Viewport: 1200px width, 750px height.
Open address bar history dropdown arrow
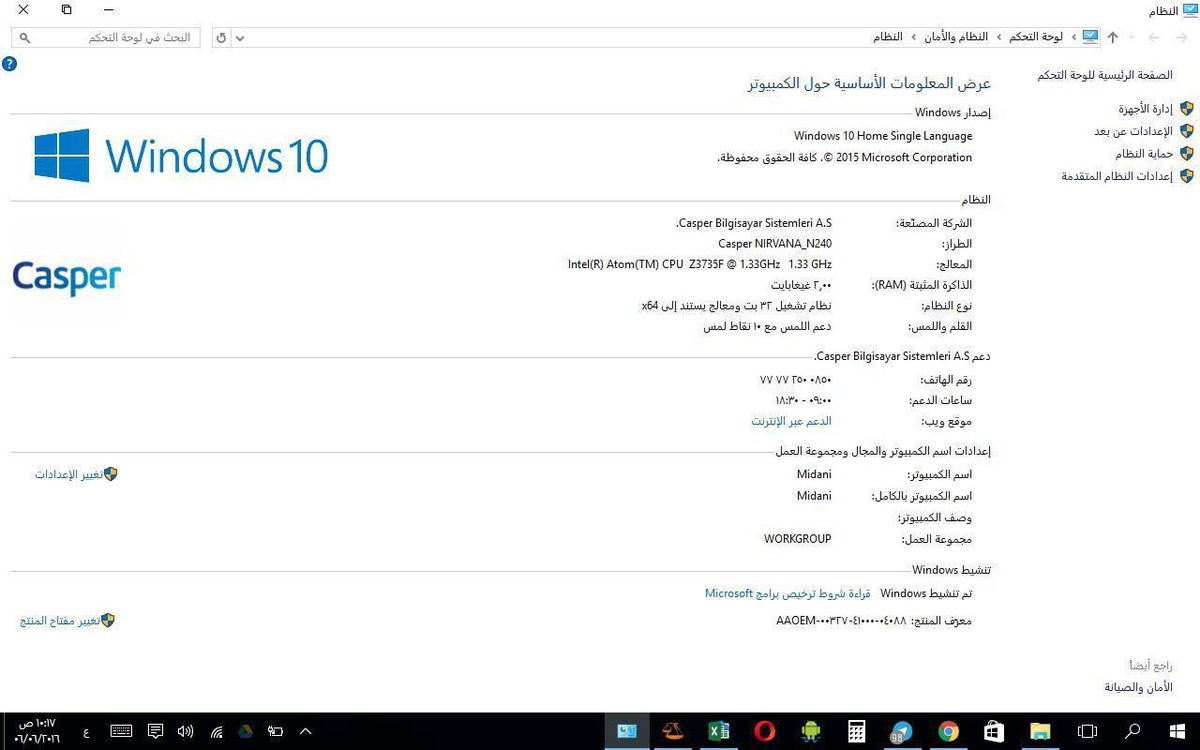coord(239,37)
